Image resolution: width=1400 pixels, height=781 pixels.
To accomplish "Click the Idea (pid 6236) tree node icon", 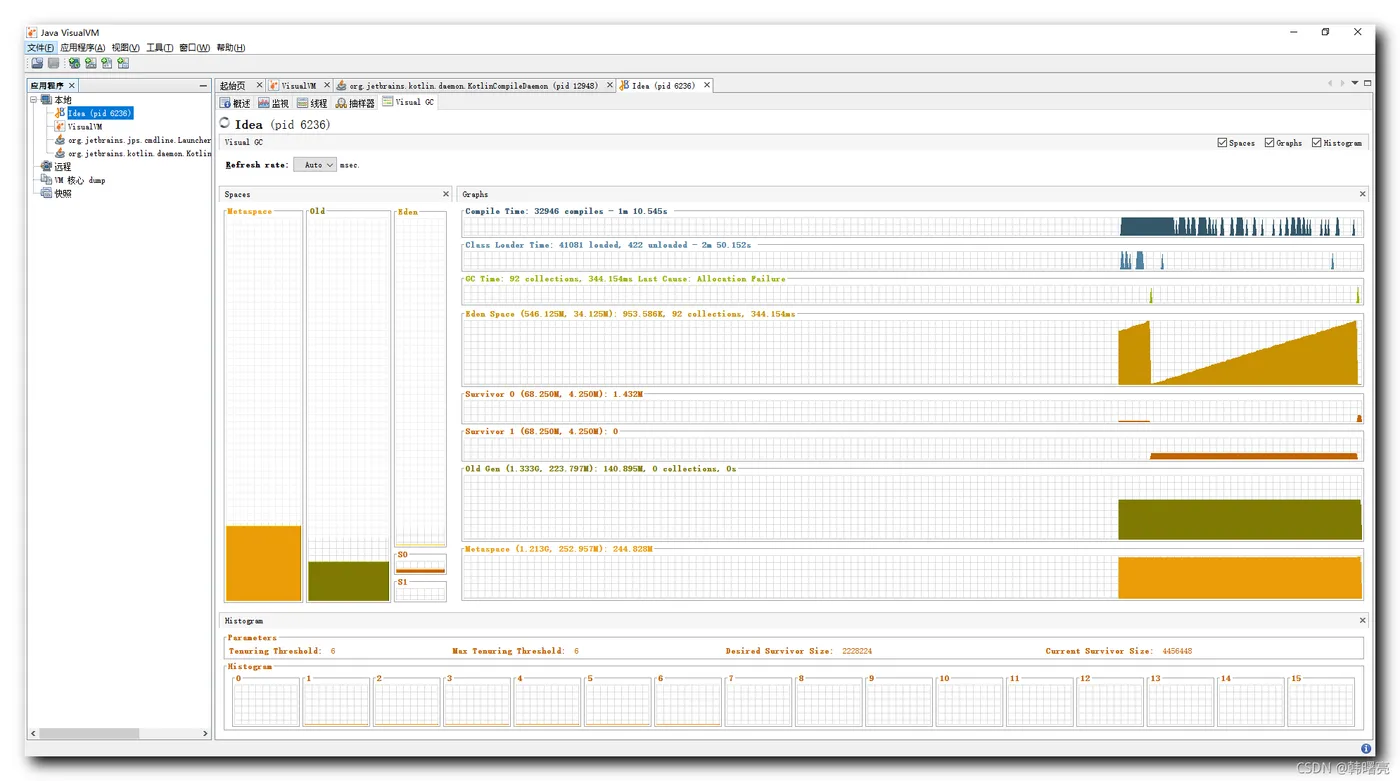I will coord(60,113).
